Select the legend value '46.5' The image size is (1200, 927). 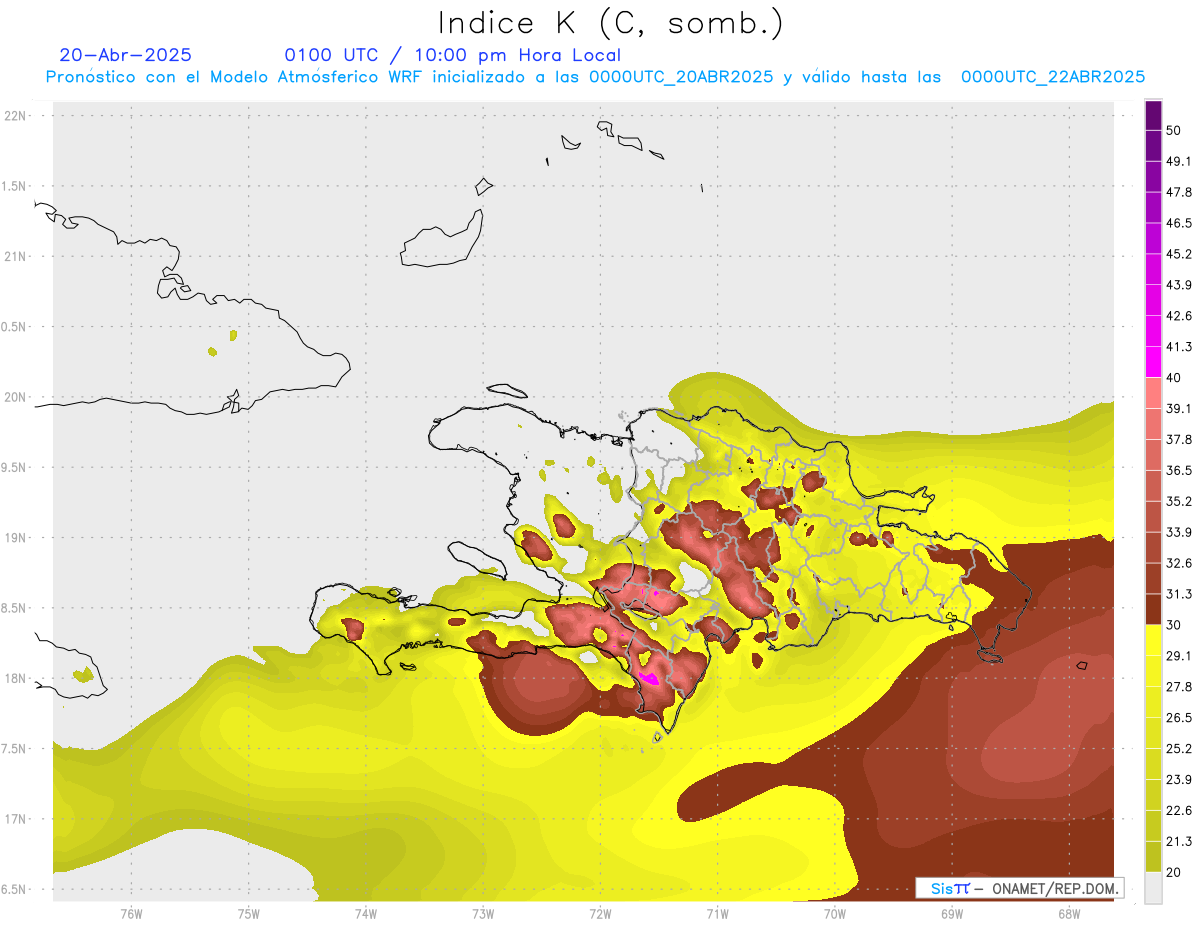pyautogui.click(x=1179, y=223)
